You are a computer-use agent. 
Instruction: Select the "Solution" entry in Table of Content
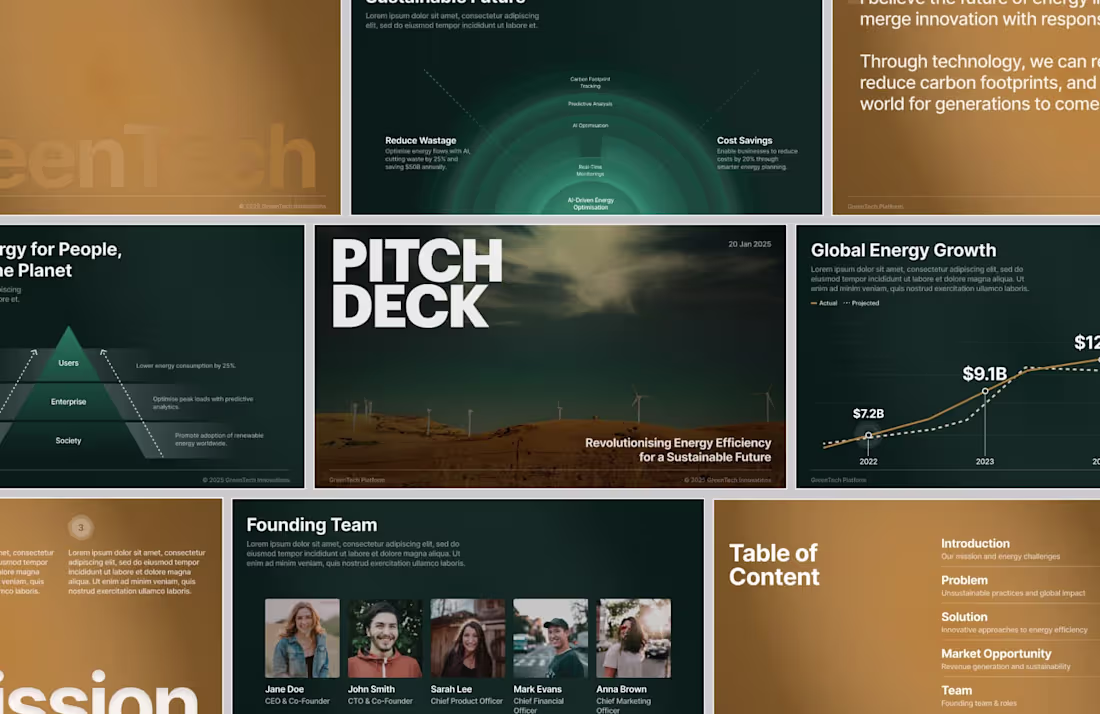(964, 617)
